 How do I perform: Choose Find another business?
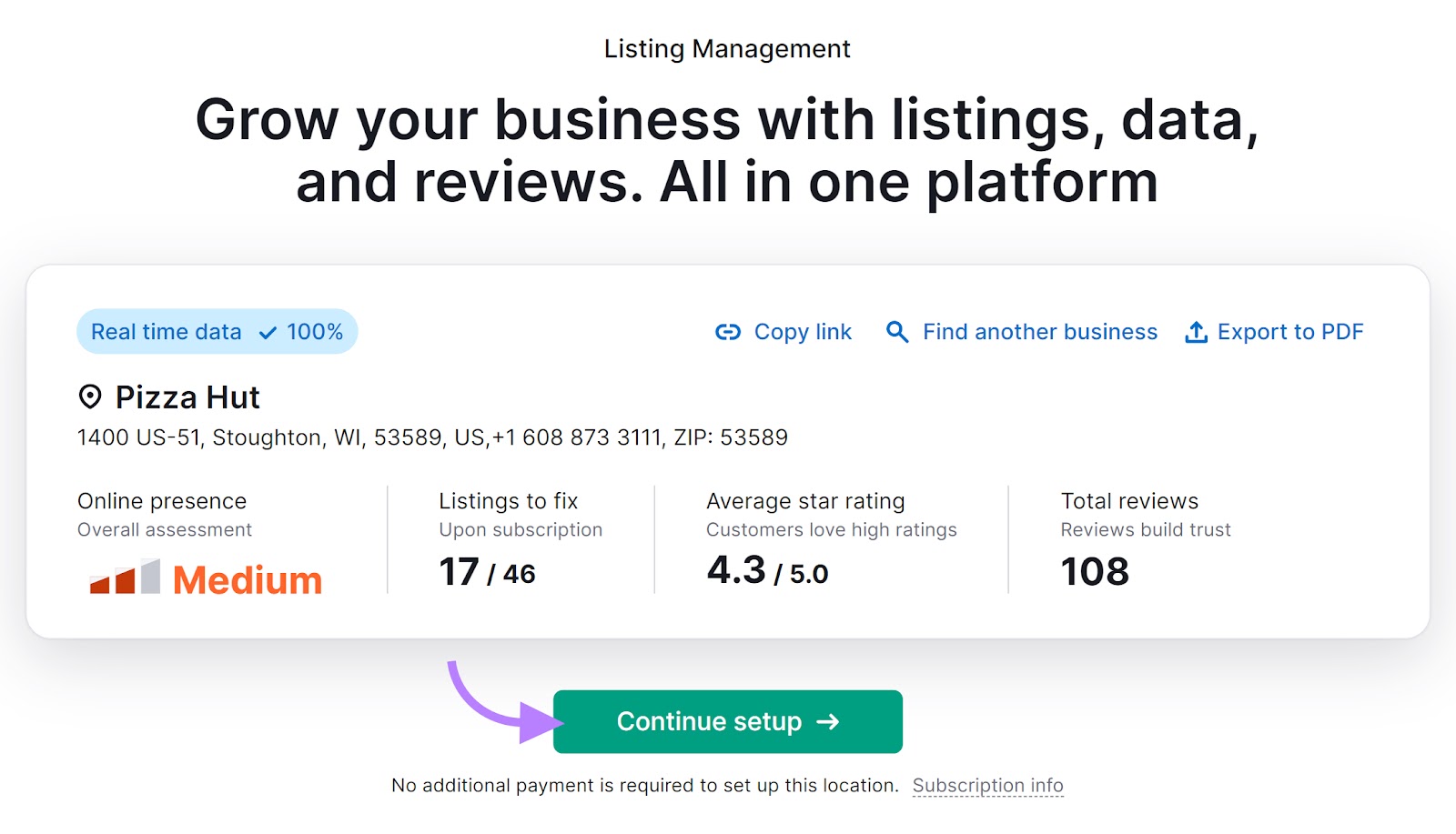click(1039, 332)
